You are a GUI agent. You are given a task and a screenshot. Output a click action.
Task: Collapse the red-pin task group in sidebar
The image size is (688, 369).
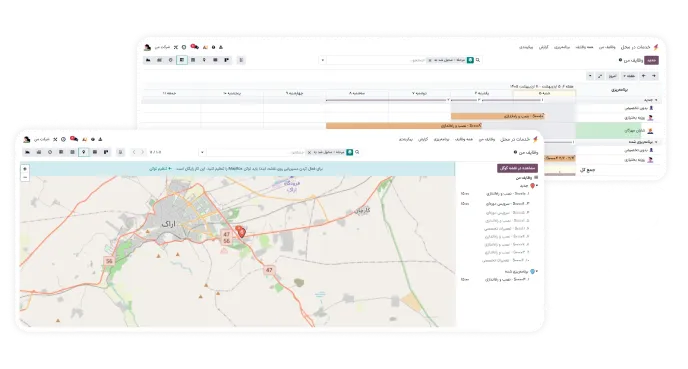[x=537, y=186]
